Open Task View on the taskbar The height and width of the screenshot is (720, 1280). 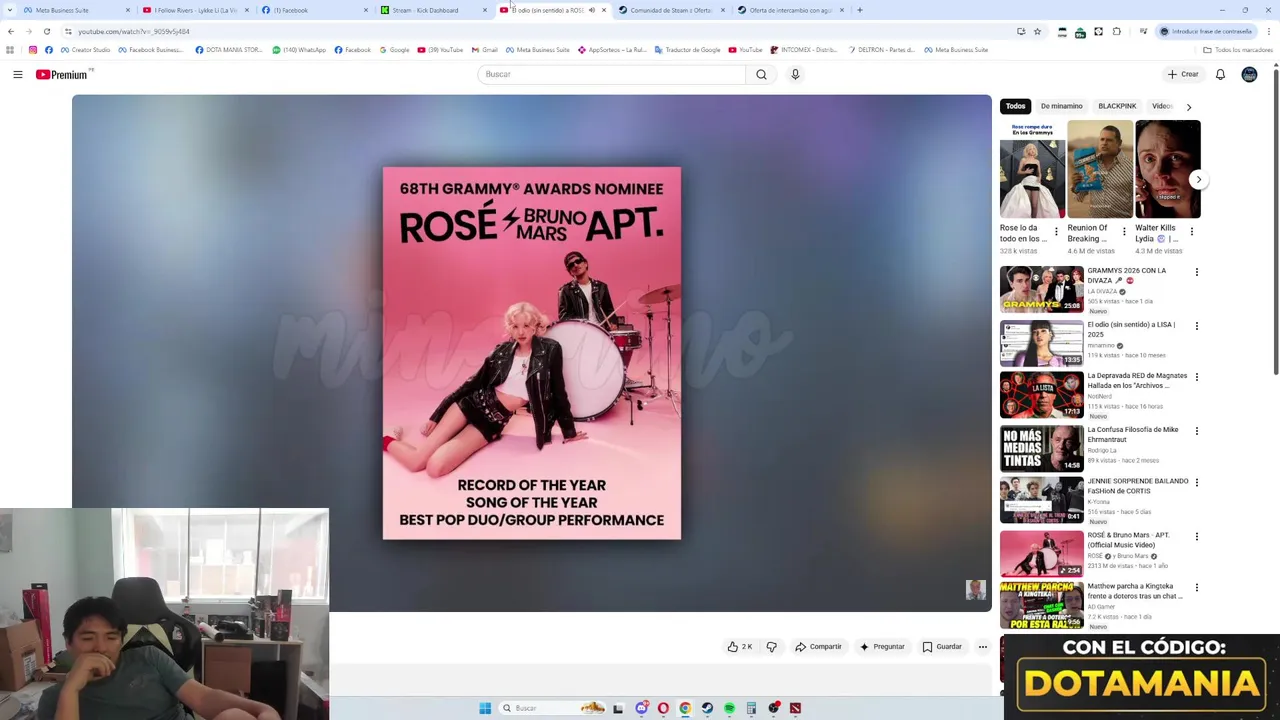click(x=618, y=708)
